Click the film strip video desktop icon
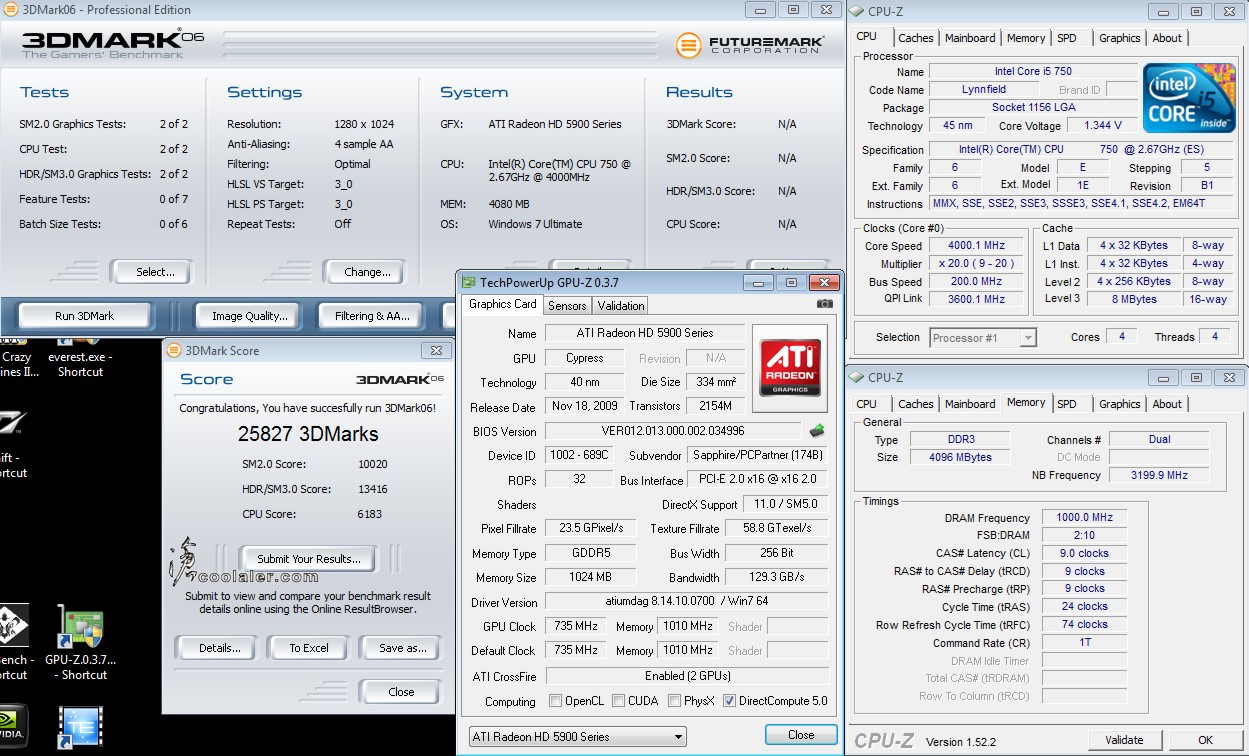 (81, 728)
